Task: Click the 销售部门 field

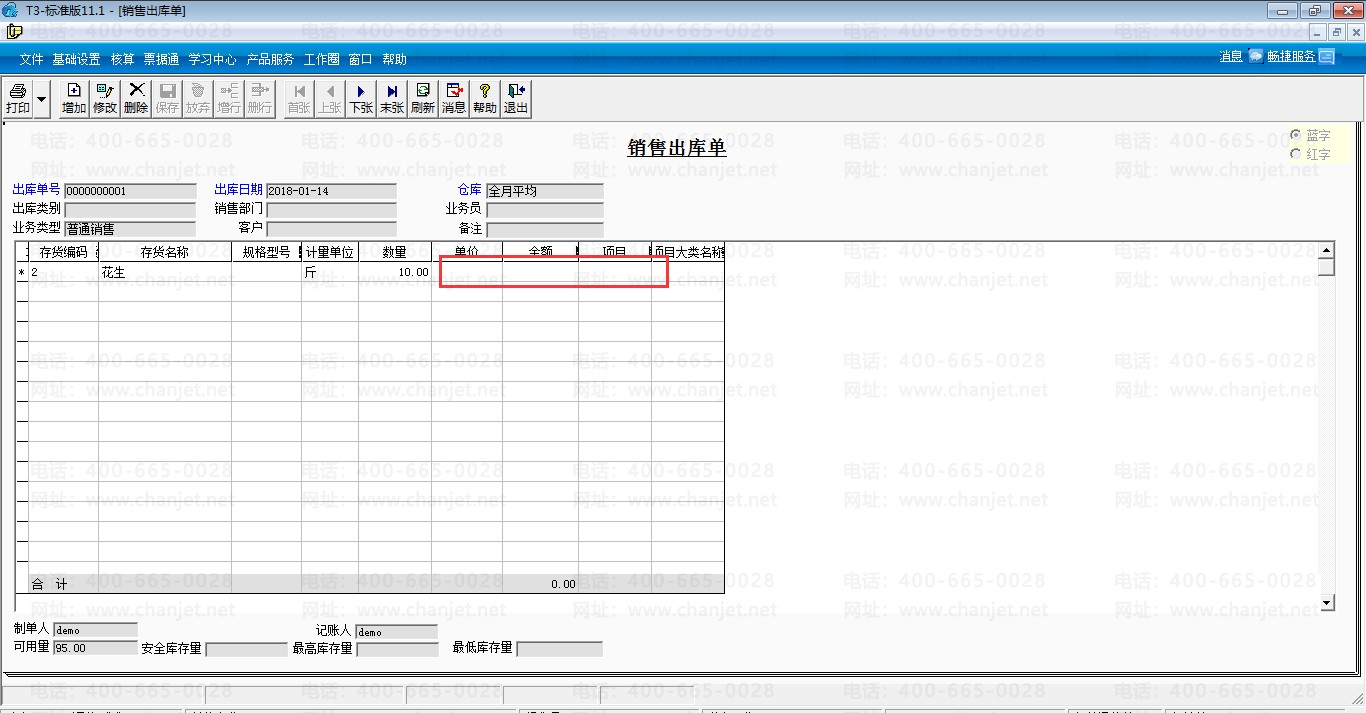Action: 331,210
